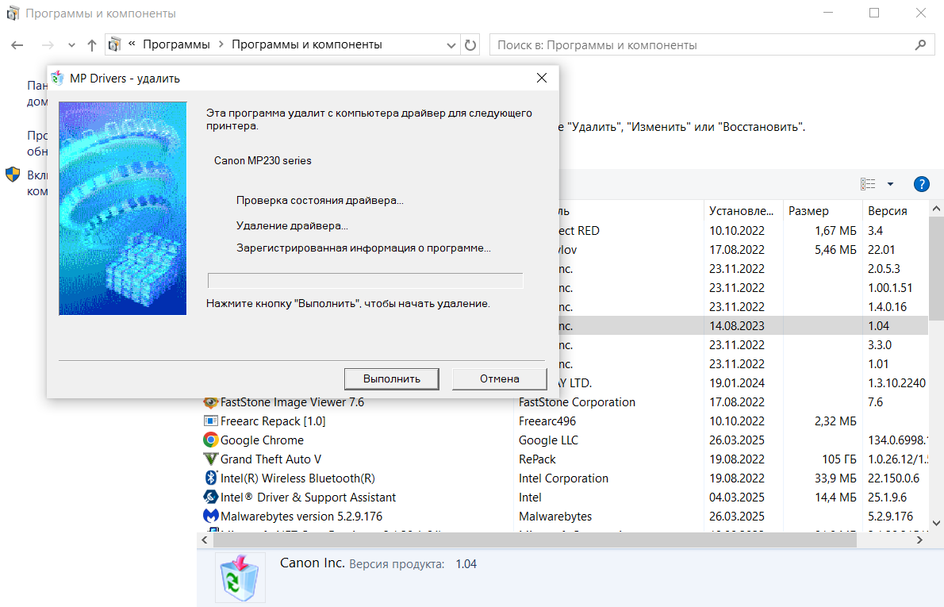Click the 26.03.2025 date in the Google Chrome row
Image resolution: width=944 pixels, height=607 pixels.
click(736, 440)
